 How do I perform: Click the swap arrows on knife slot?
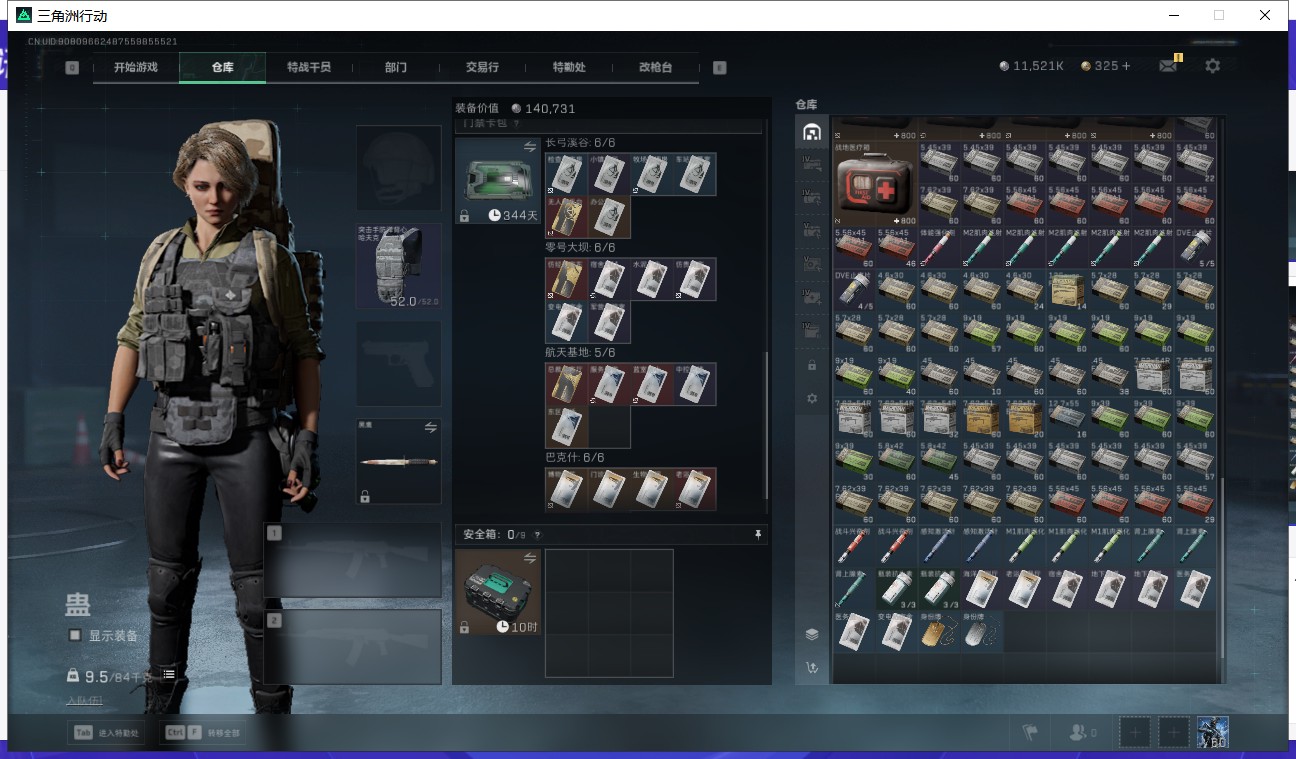pos(431,427)
